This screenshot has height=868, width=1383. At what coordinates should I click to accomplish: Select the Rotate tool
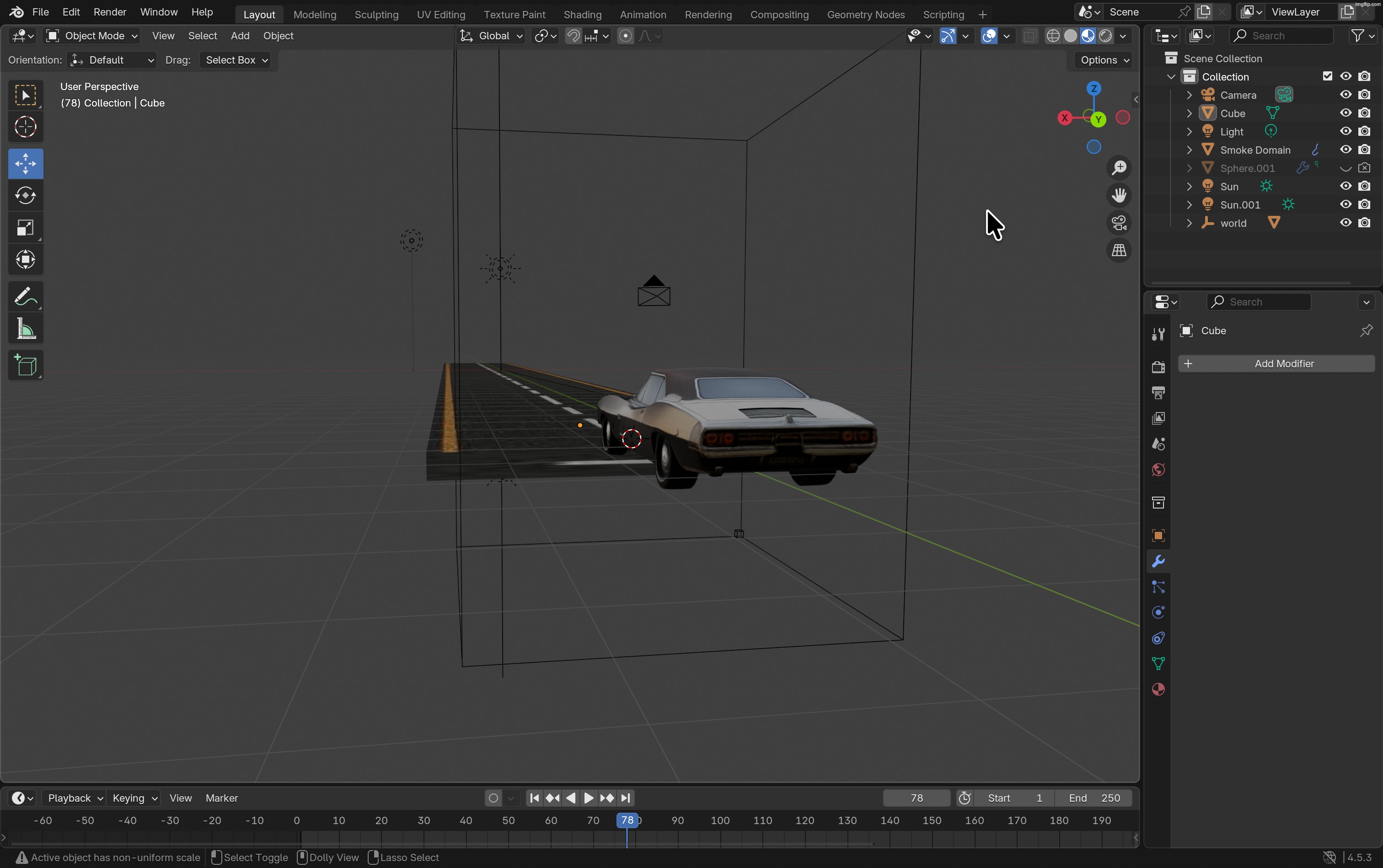click(25, 195)
